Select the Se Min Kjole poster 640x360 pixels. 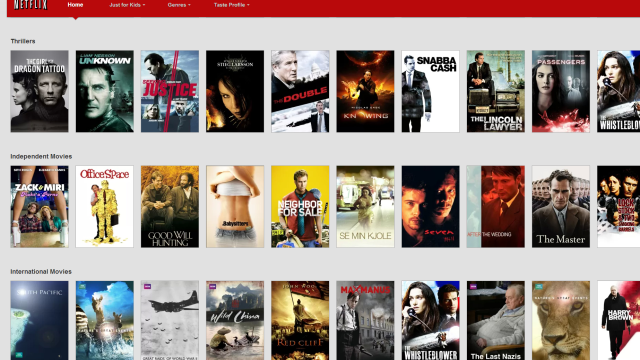point(365,207)
